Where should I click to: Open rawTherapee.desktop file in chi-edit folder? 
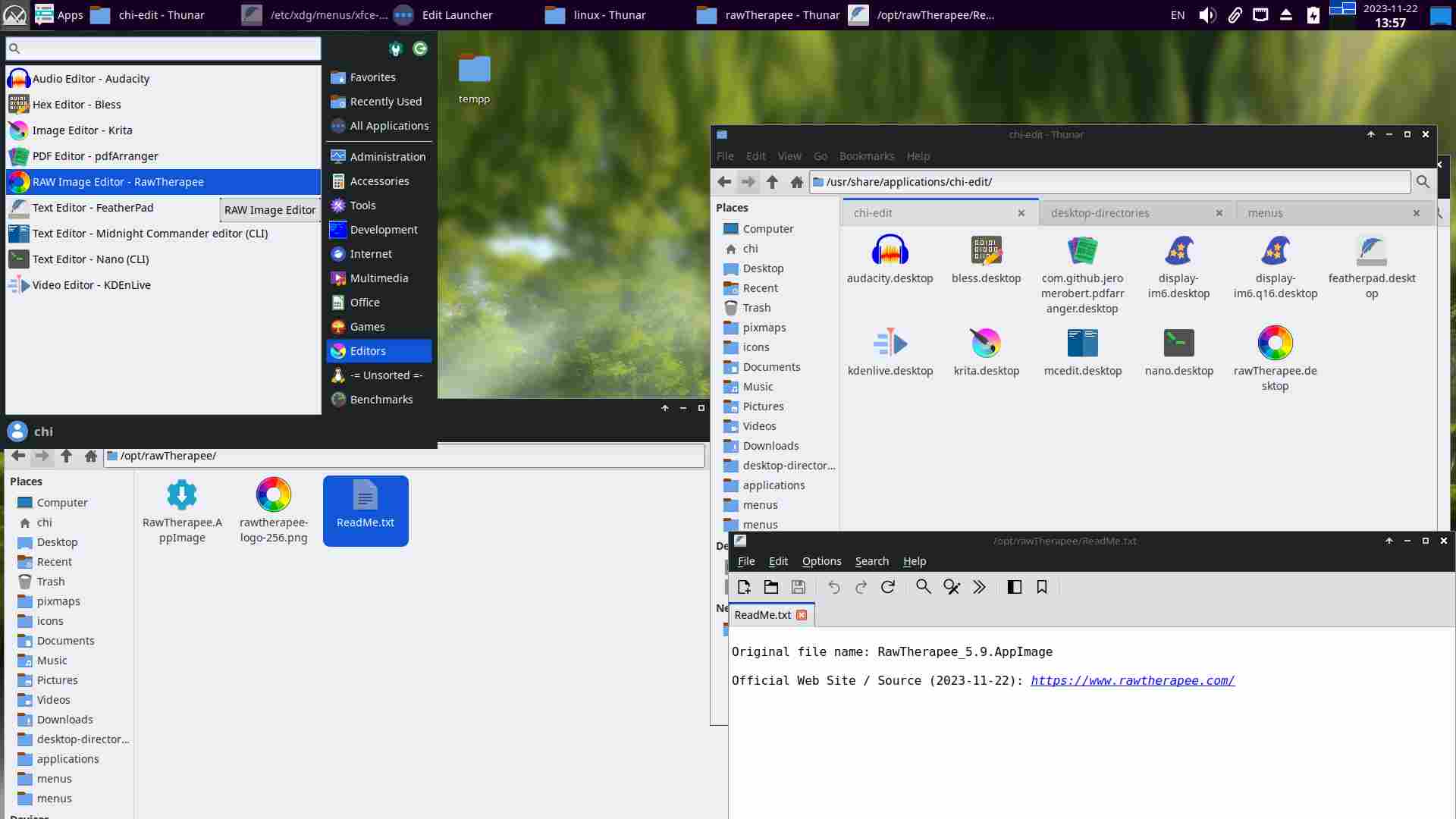[x=1275, y=344]
